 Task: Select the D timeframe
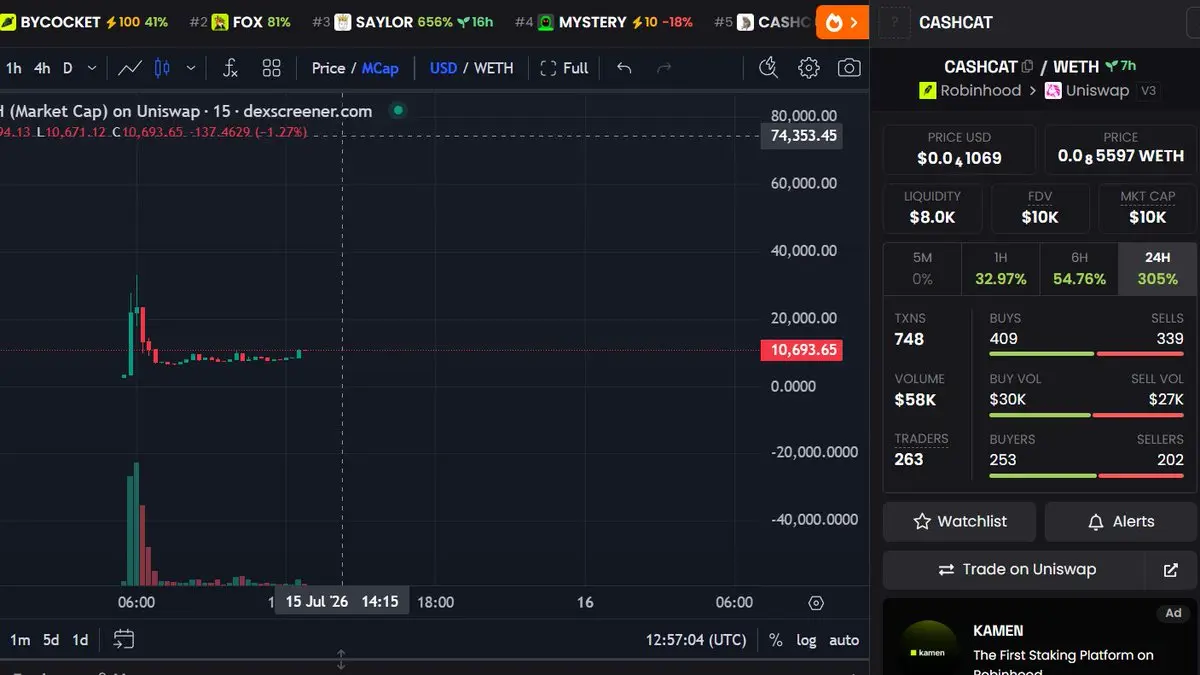[x=68, y=68]
